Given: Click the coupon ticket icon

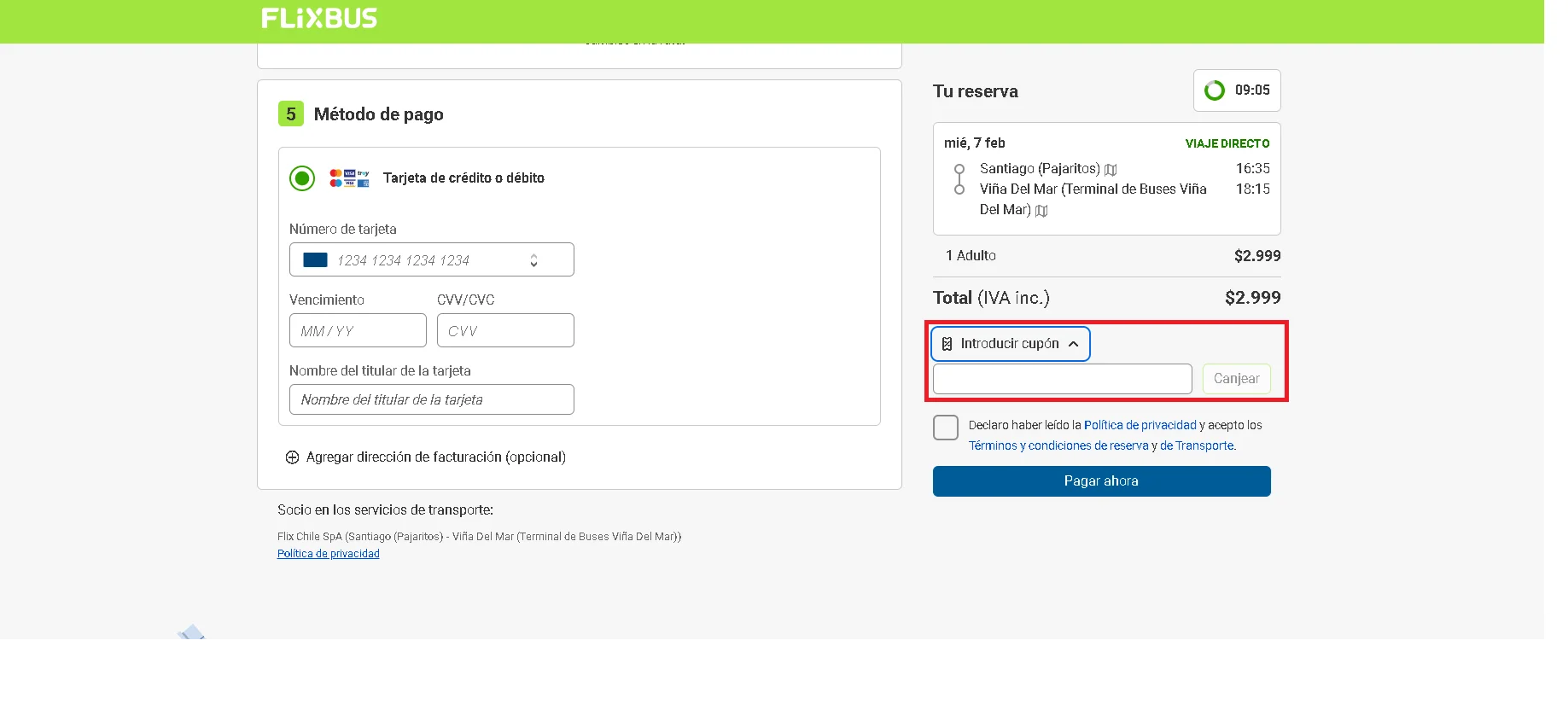Looking at the screenshot, I should (947, 344).
